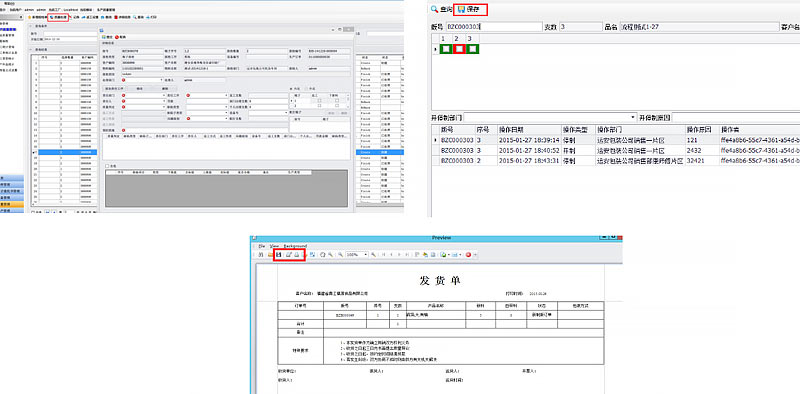This screenshot has width=800, height=394.
Task: Click the red-highlighted toolbar button in main window
Action: click(x=58, y=17)
